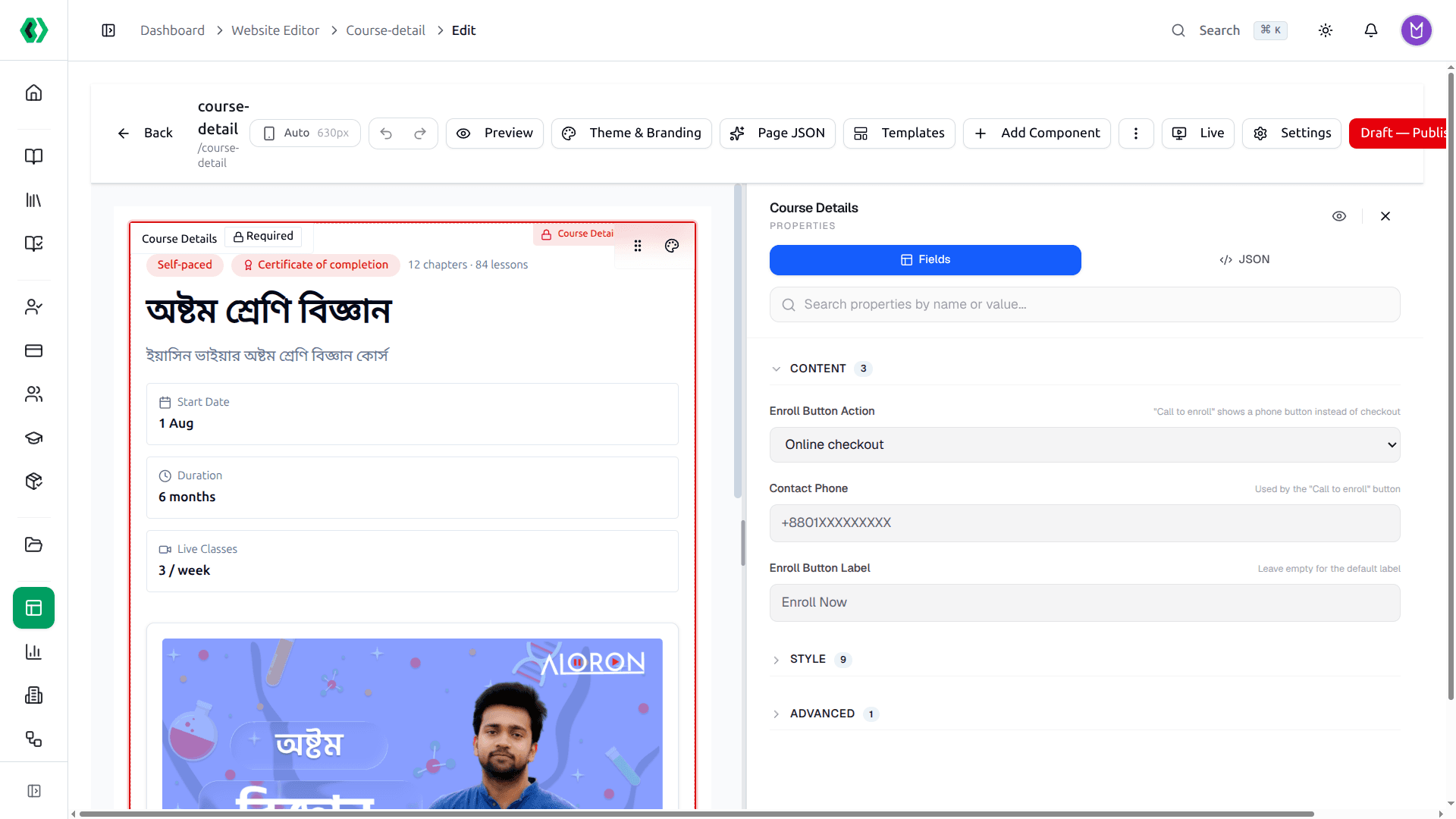The height and width of the screenshot is (819, 1456).
Task: Open the bar chart analytics icon
Action: click(x=33, y=651)
